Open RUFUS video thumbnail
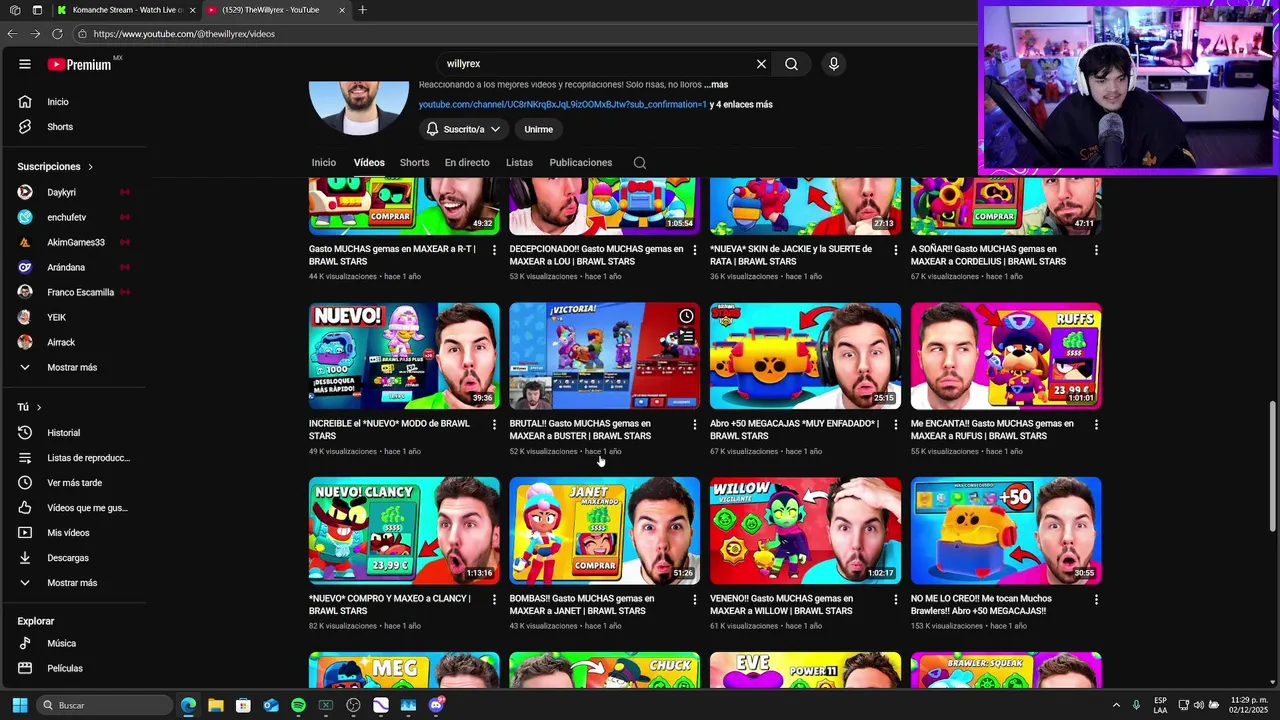The image size is (1280, 720). click(x=1006, y=356)
